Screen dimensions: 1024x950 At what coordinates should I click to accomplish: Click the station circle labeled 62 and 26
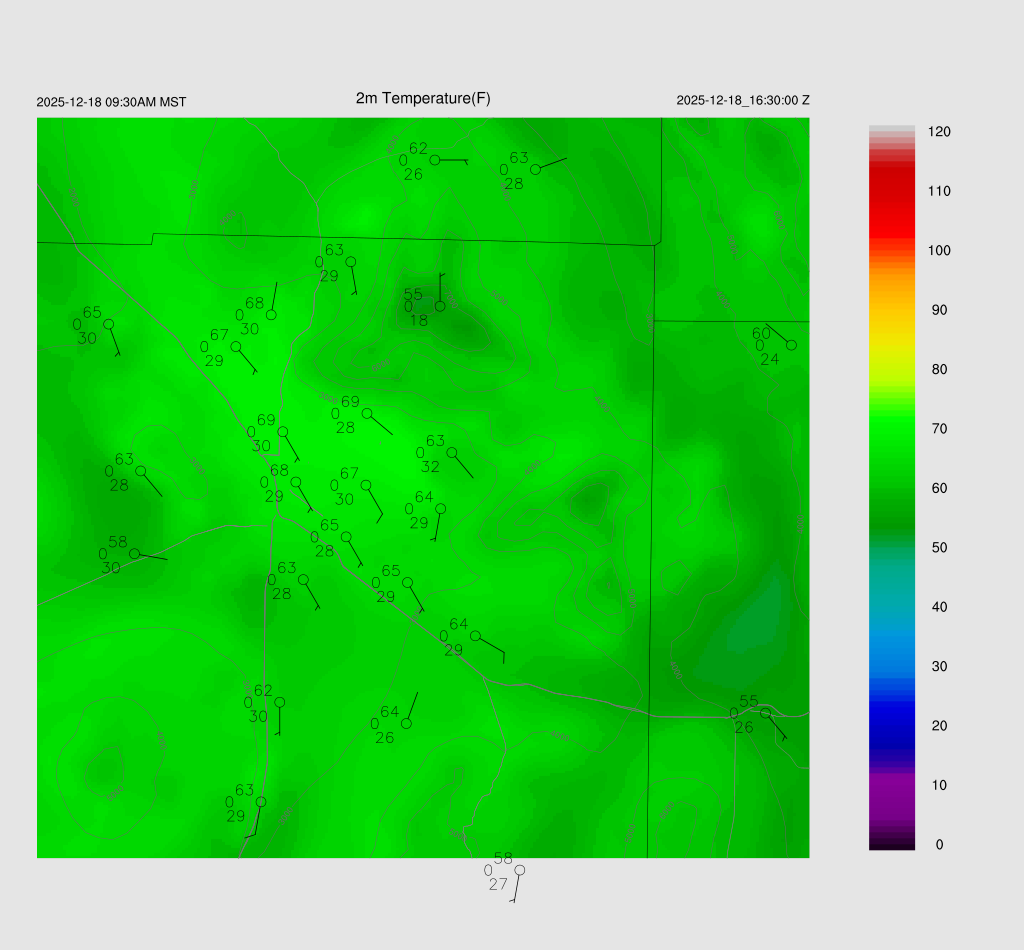click(x=435, y=160)
